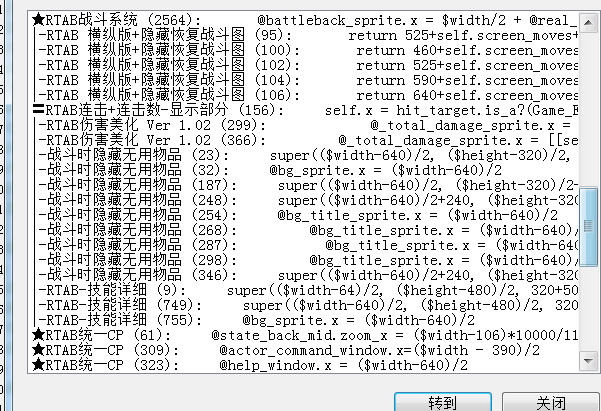Select result RTAB伤害美化 Ver 1.02 (366)
The image size is (601, 411).
click(304, 140)
